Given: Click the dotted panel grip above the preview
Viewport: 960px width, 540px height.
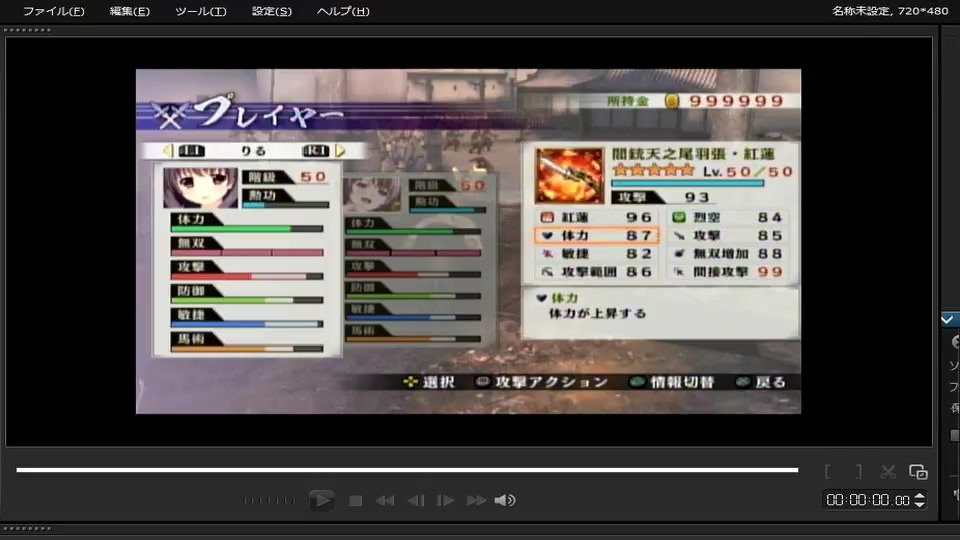Looking at the screenshot, I should (x=27, y=30).
